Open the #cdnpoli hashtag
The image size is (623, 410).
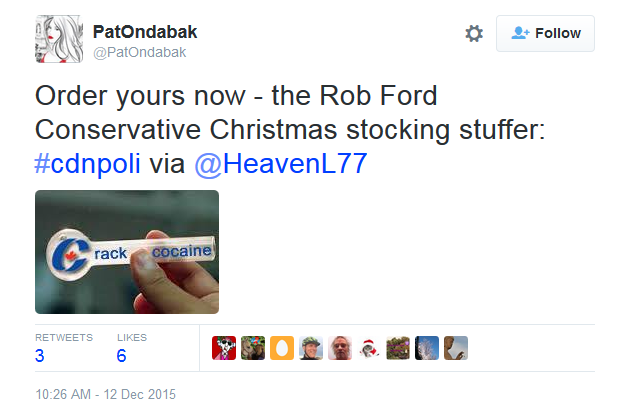point(88,164)
